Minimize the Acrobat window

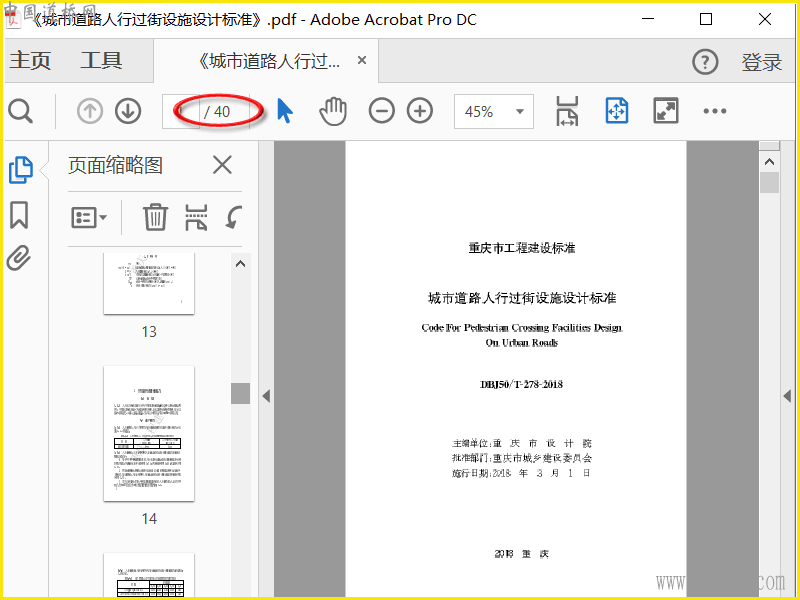(x=648, y=19)
